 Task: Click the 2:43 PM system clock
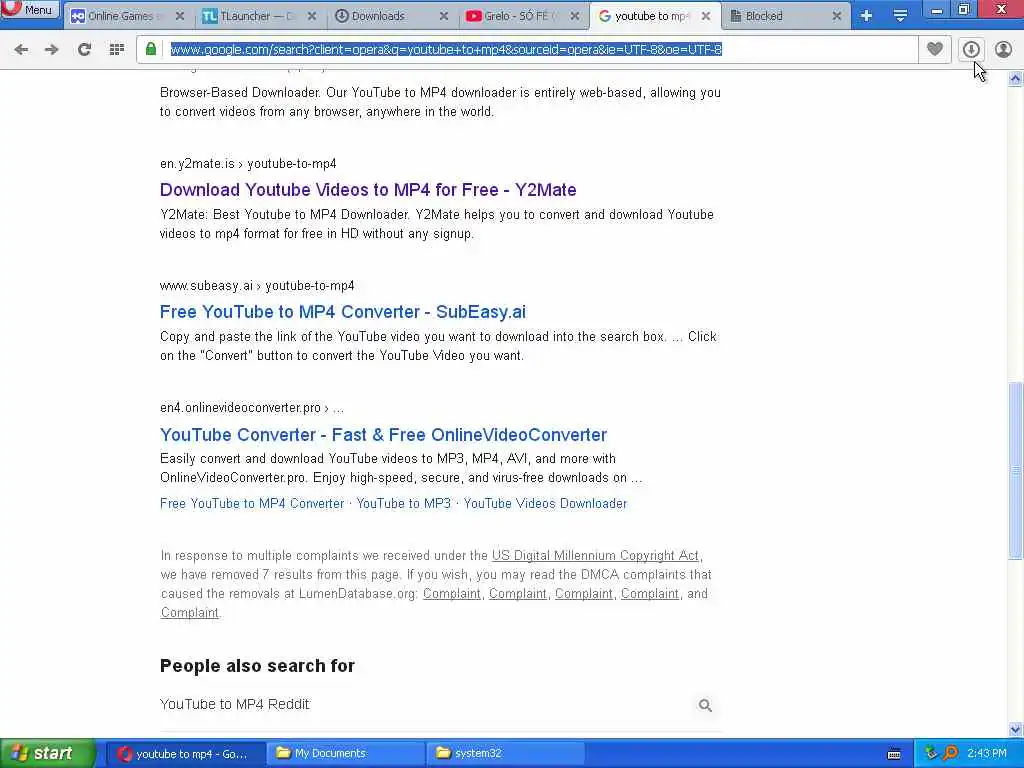(987, 754)
